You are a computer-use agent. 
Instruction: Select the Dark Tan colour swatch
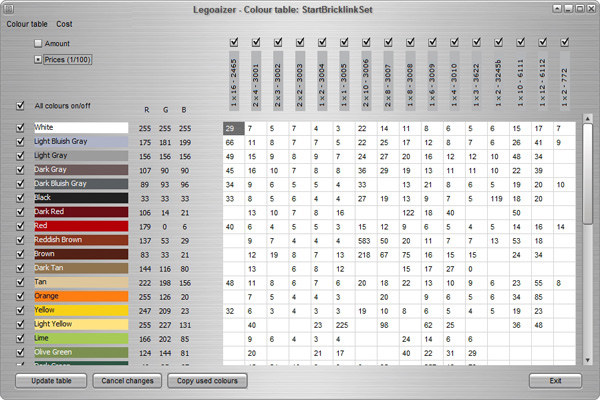[x=81, y=268]
